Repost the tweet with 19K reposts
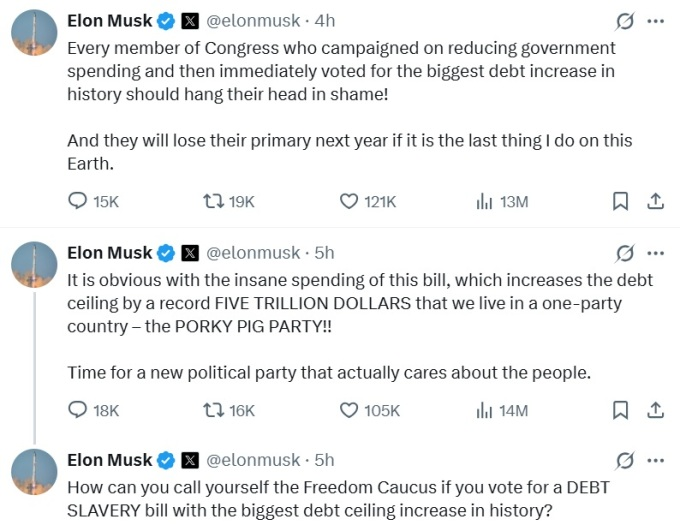The width and height of the screenshot is (680, 531). (x=213, y=201)
